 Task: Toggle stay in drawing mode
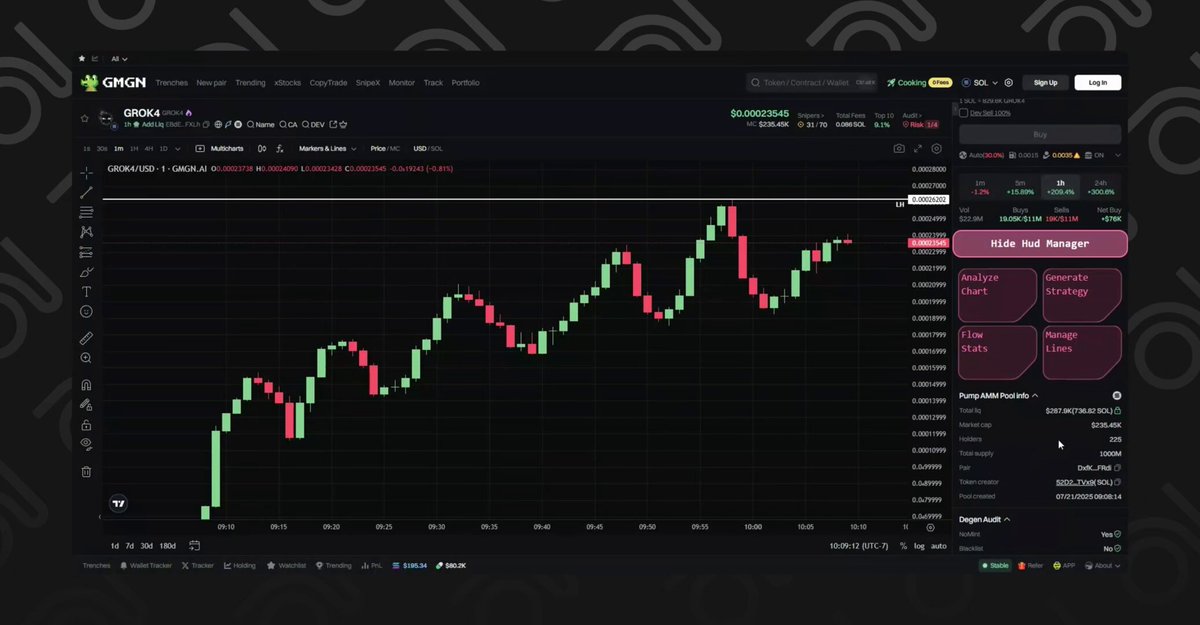pyautogui.click(x=86, y=405)
